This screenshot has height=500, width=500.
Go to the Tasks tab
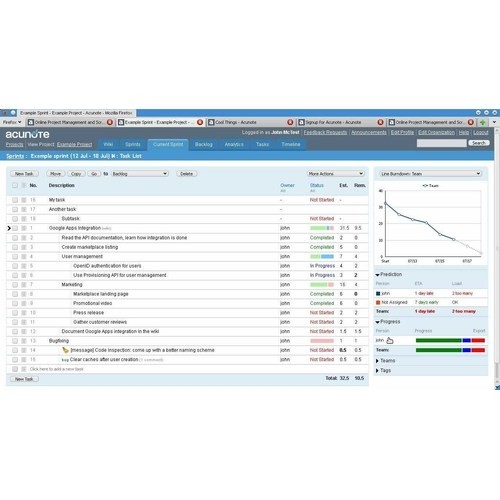pyautogui.click(x=262, y=144)
